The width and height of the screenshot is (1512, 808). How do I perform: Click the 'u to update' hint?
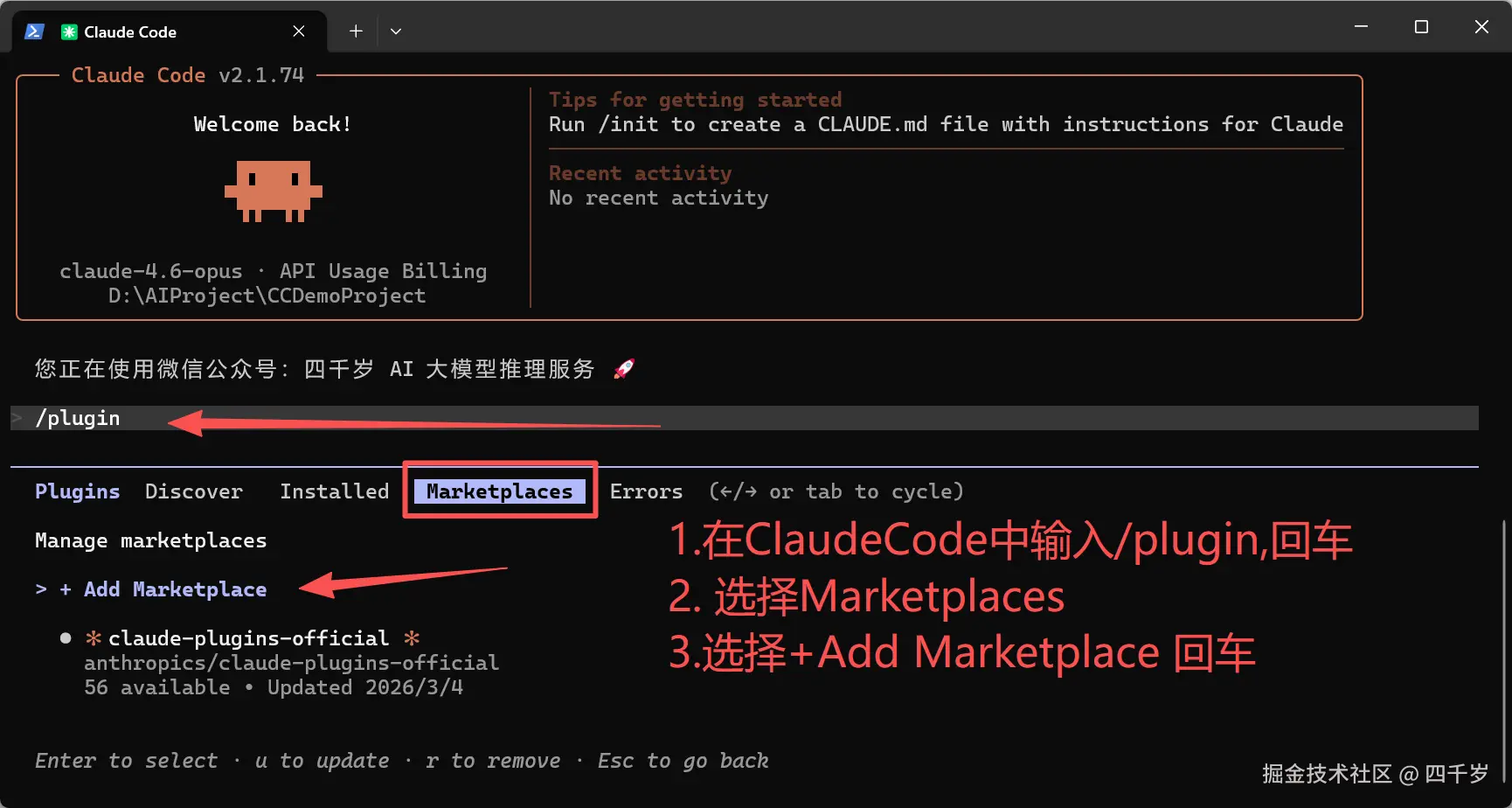[323, 761]
